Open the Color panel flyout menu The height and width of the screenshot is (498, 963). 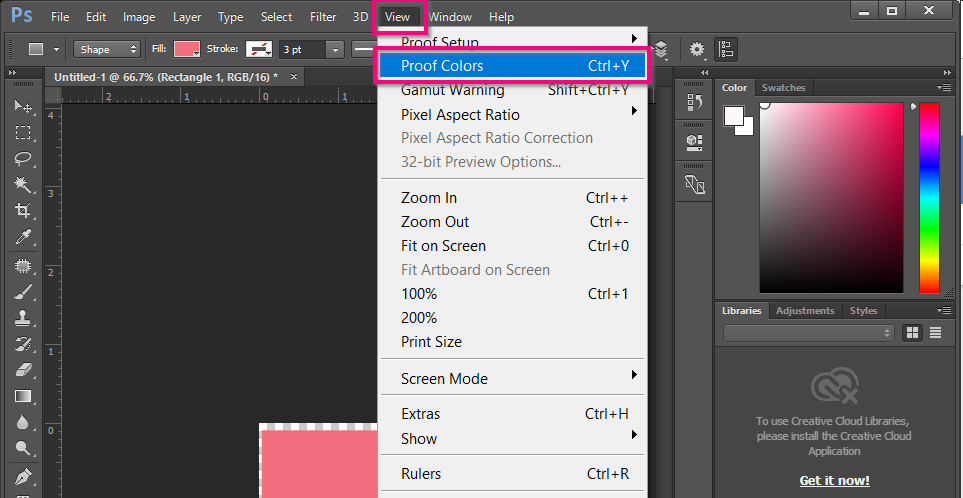coord(946,88)
